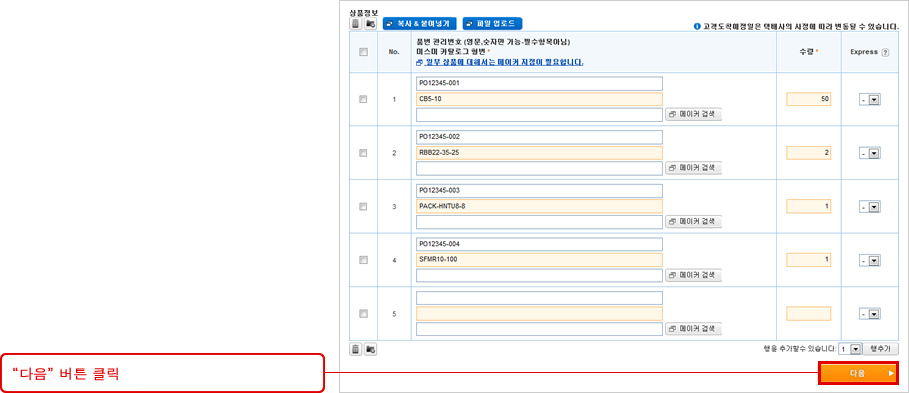Click the folder icon below the product table

[x=370, y=349]
